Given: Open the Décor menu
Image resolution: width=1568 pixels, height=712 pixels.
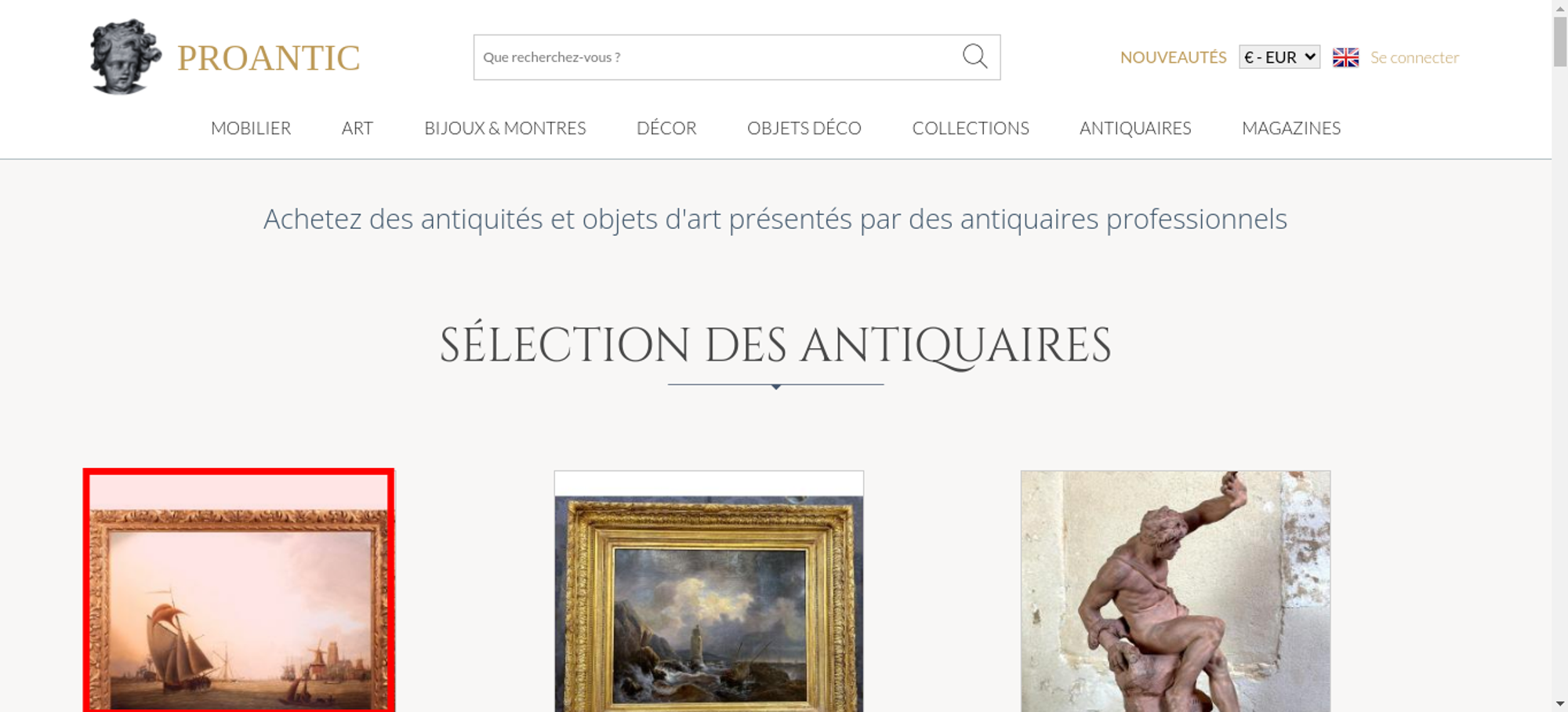Looking at the screenshot, I should pos(666,128).
